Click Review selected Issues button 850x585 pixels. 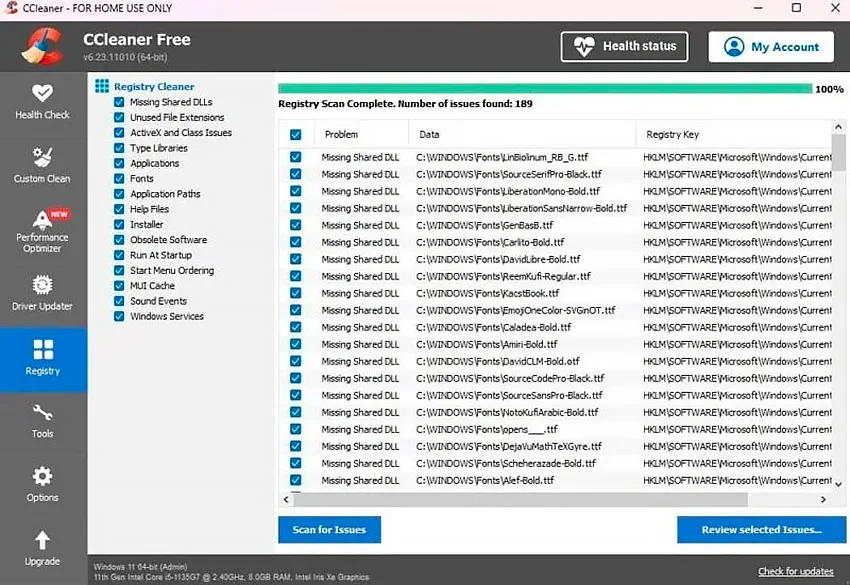point(762,530)
